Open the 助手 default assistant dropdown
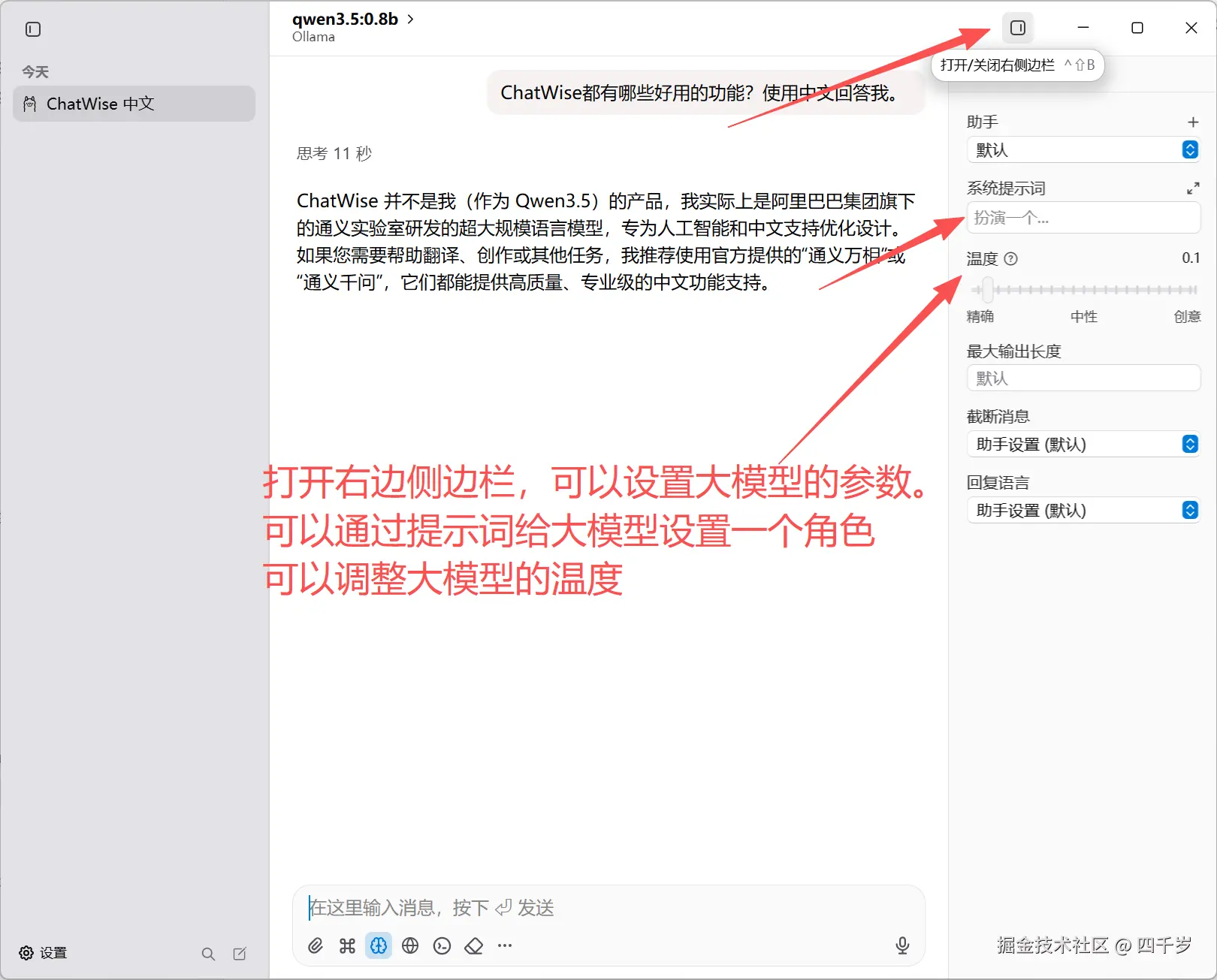Viewport: 1217px width, 980px height. point(1083,149)
